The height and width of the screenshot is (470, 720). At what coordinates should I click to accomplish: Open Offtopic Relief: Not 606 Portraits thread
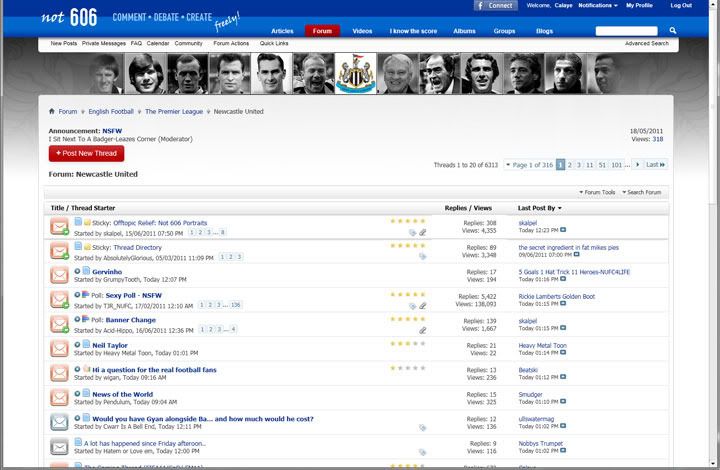tap(160, 223)
